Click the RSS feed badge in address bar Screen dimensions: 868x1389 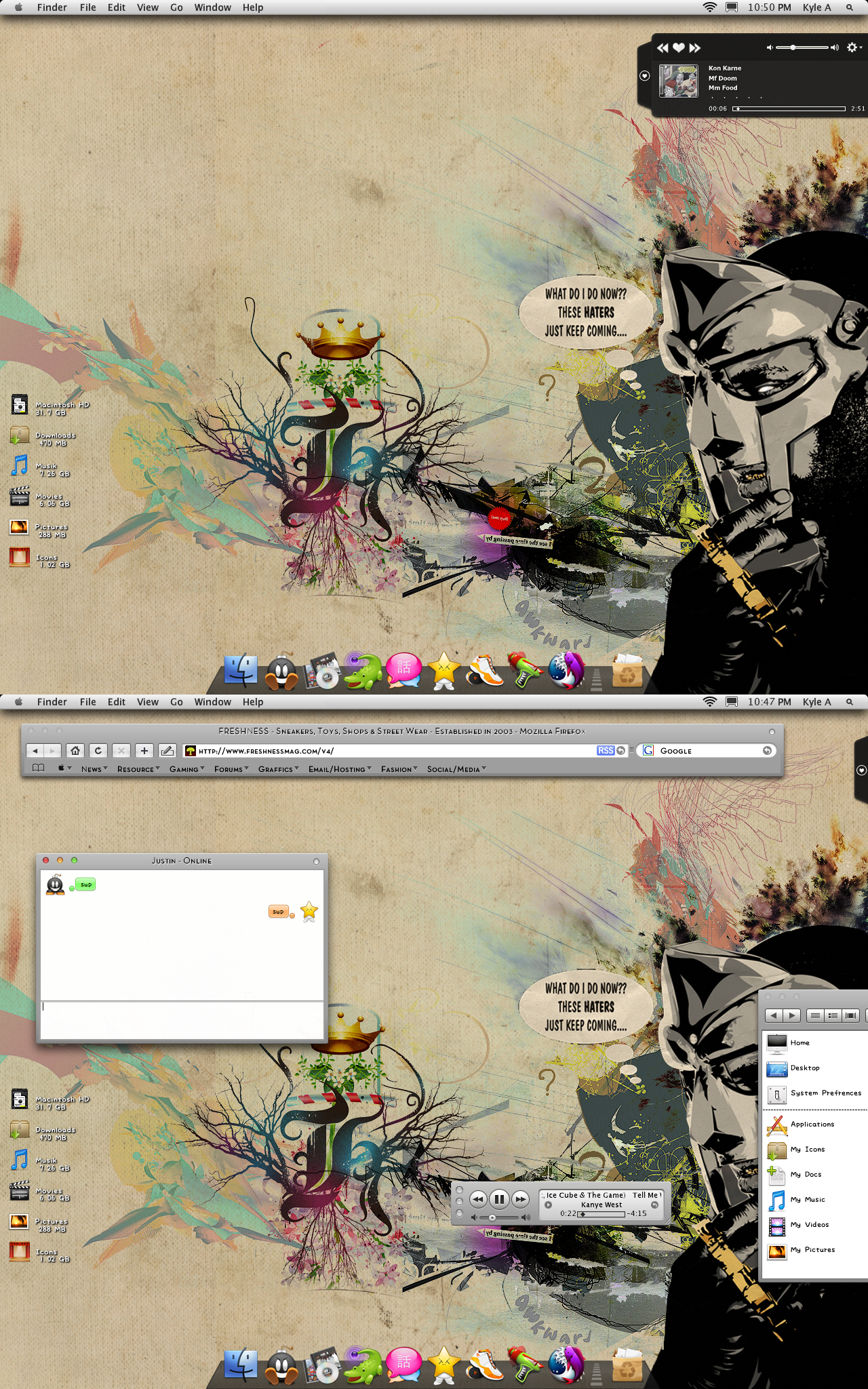tap(606, 751)
